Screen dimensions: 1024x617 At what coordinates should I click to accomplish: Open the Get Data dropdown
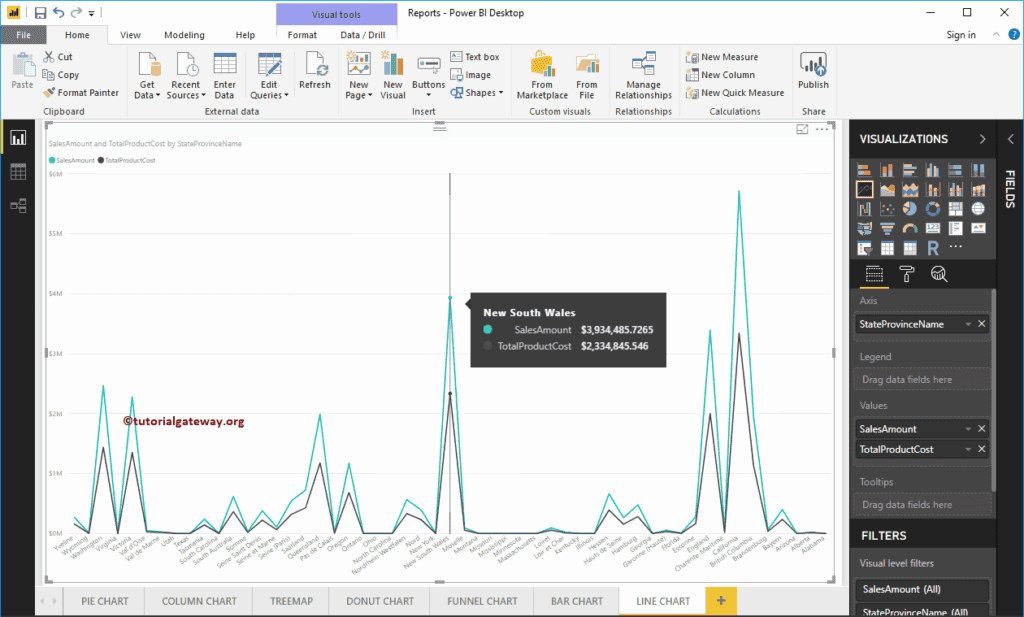pos(147,78)
